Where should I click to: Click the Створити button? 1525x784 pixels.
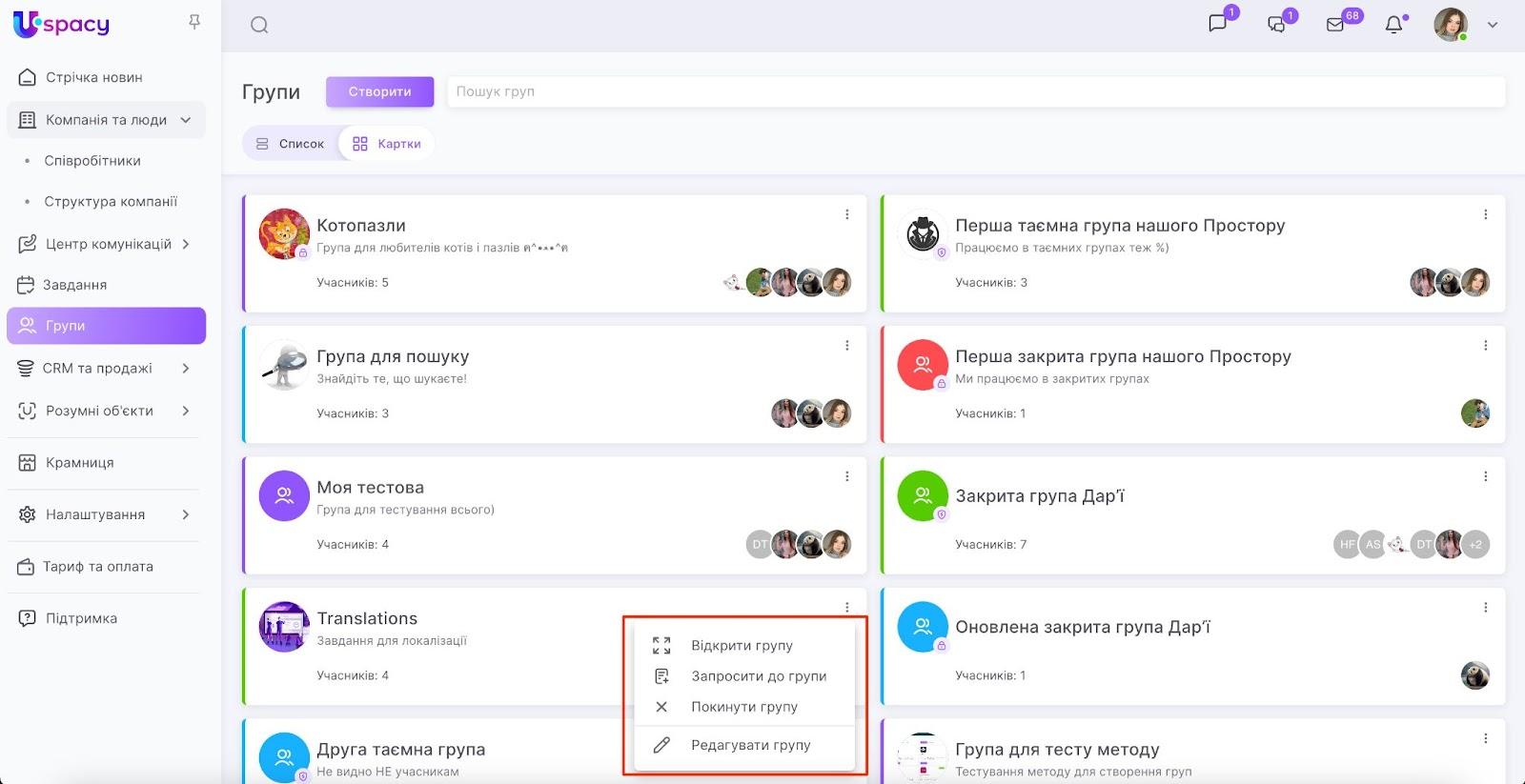tap(379, 92)
